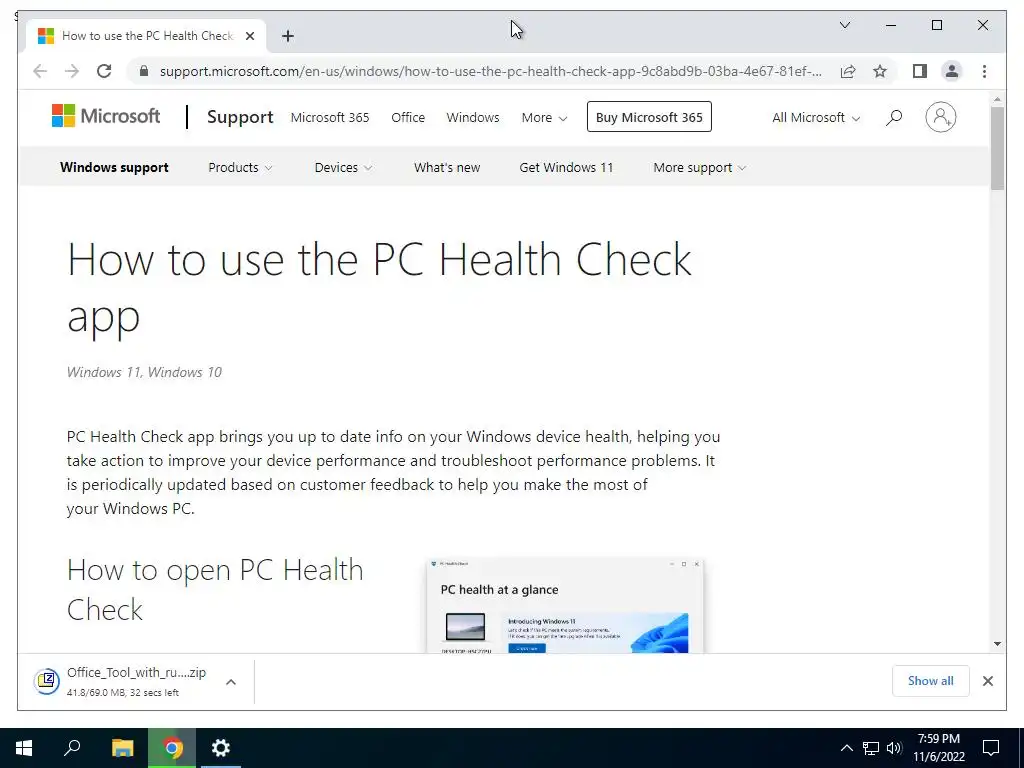Click the Sign in account icon
This screenshot has width=1024, height=768.
(940, 118)
